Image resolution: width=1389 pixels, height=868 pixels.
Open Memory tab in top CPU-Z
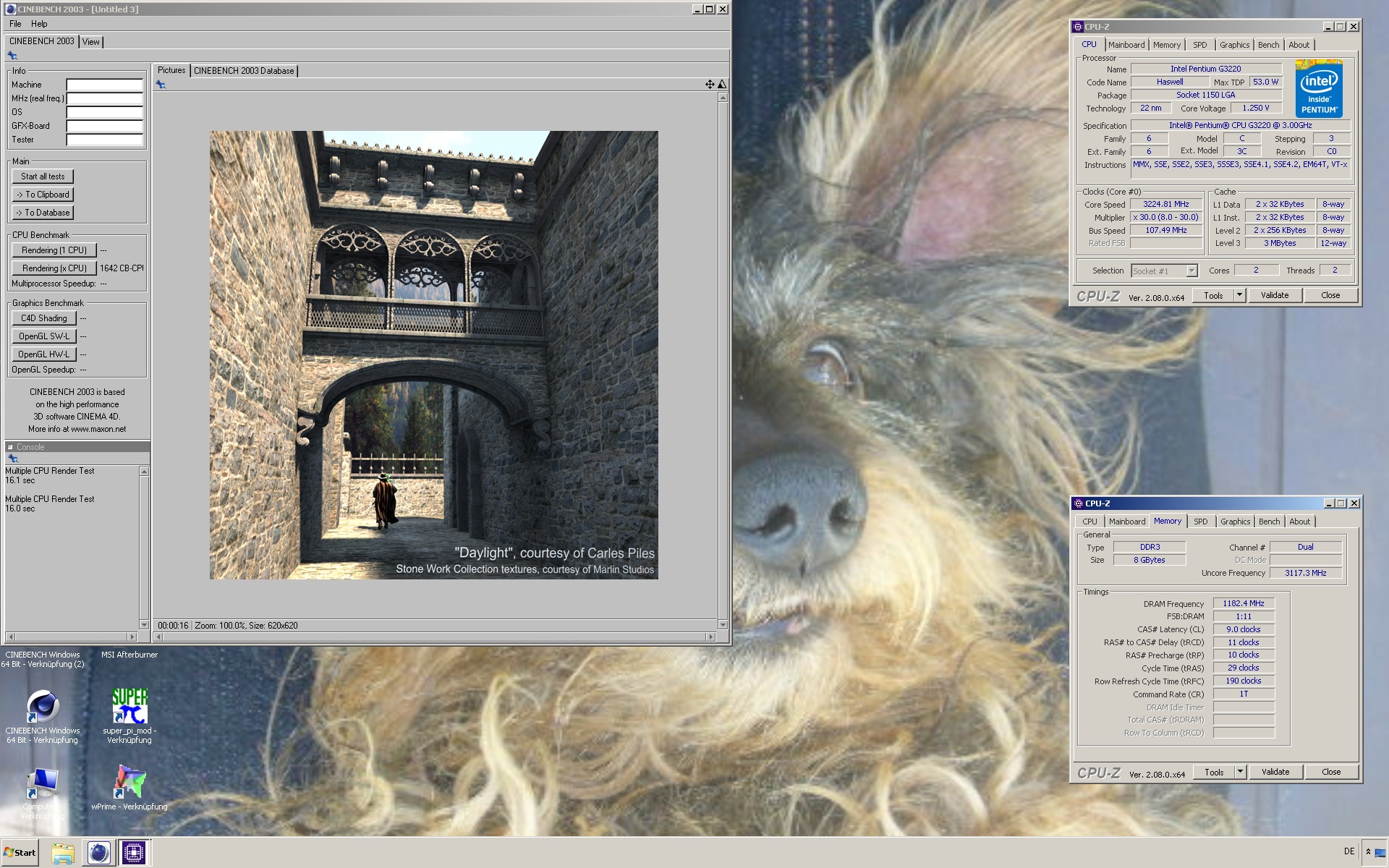(1167, 45)
